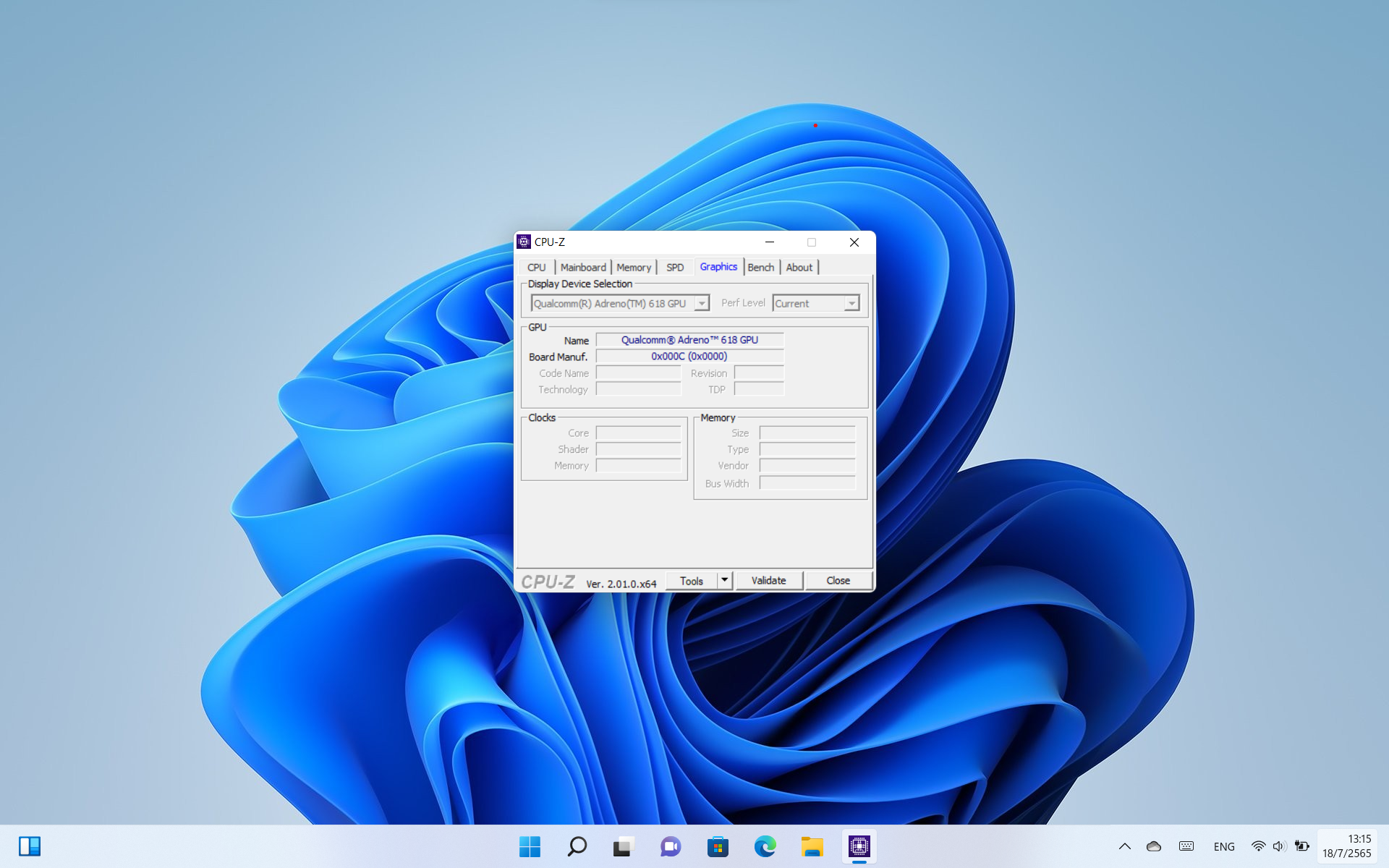
Task: Click the GPU Name field
Action: (689, 340)
